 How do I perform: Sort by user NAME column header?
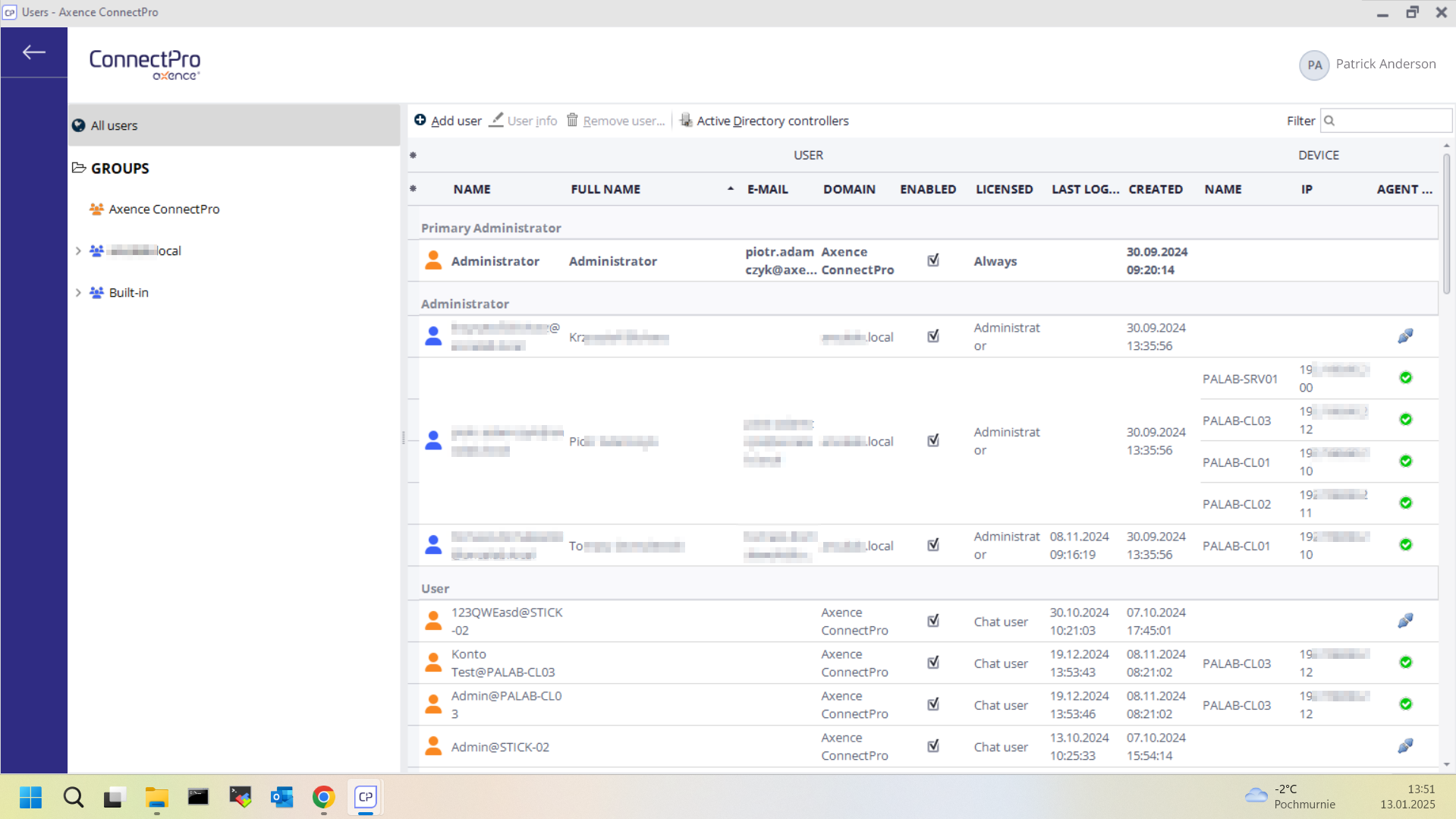click(x=472, y=189)
